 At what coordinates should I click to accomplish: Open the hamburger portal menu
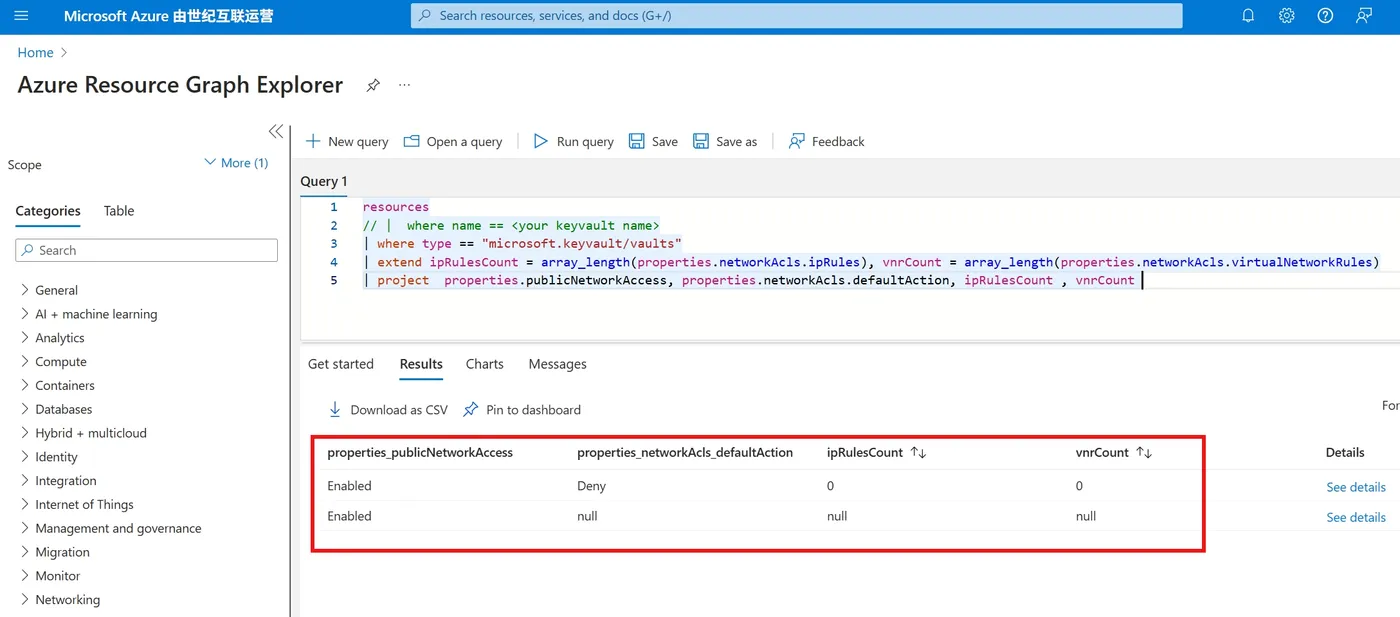22,16
